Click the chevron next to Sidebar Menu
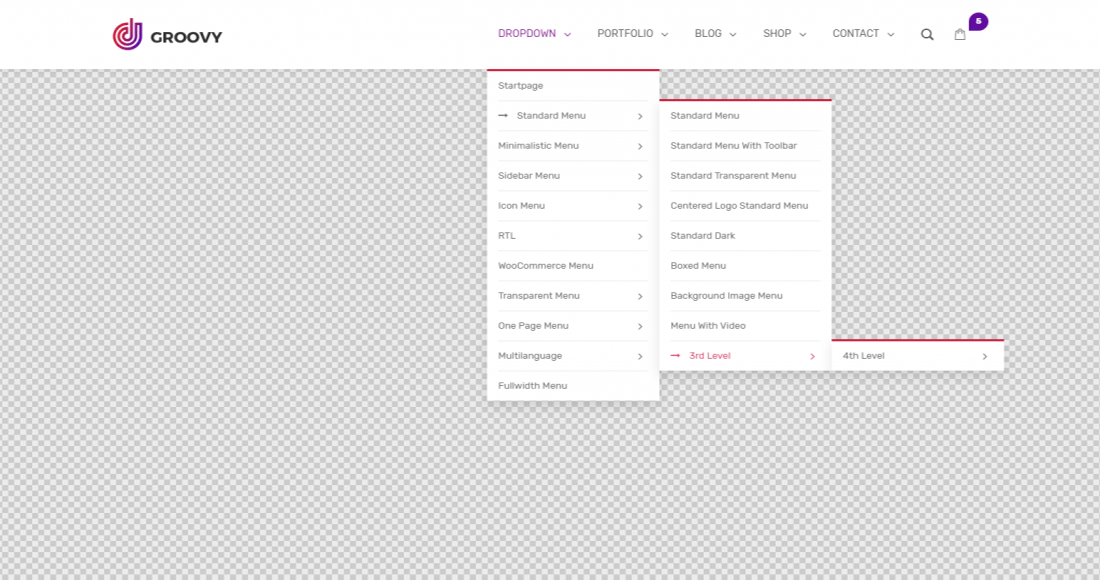 point(641,176)
